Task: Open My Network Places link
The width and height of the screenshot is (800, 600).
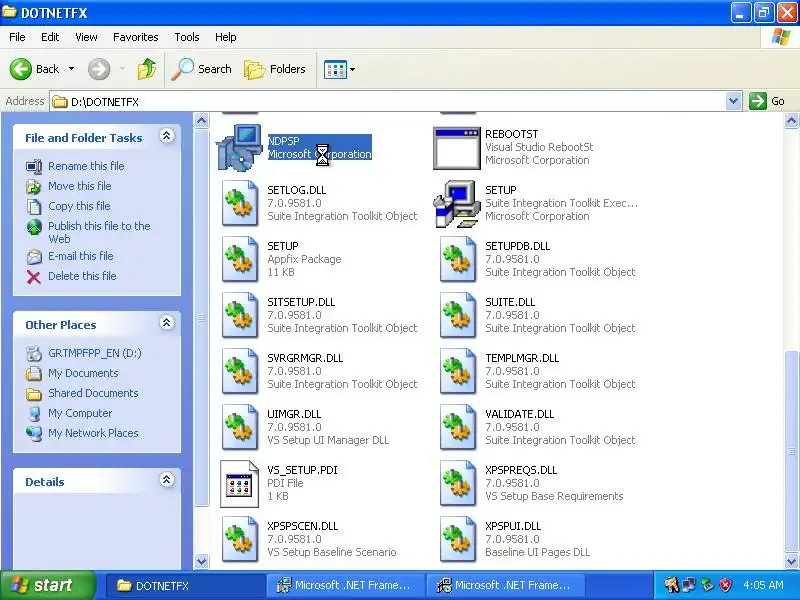Action: (93, 433)
